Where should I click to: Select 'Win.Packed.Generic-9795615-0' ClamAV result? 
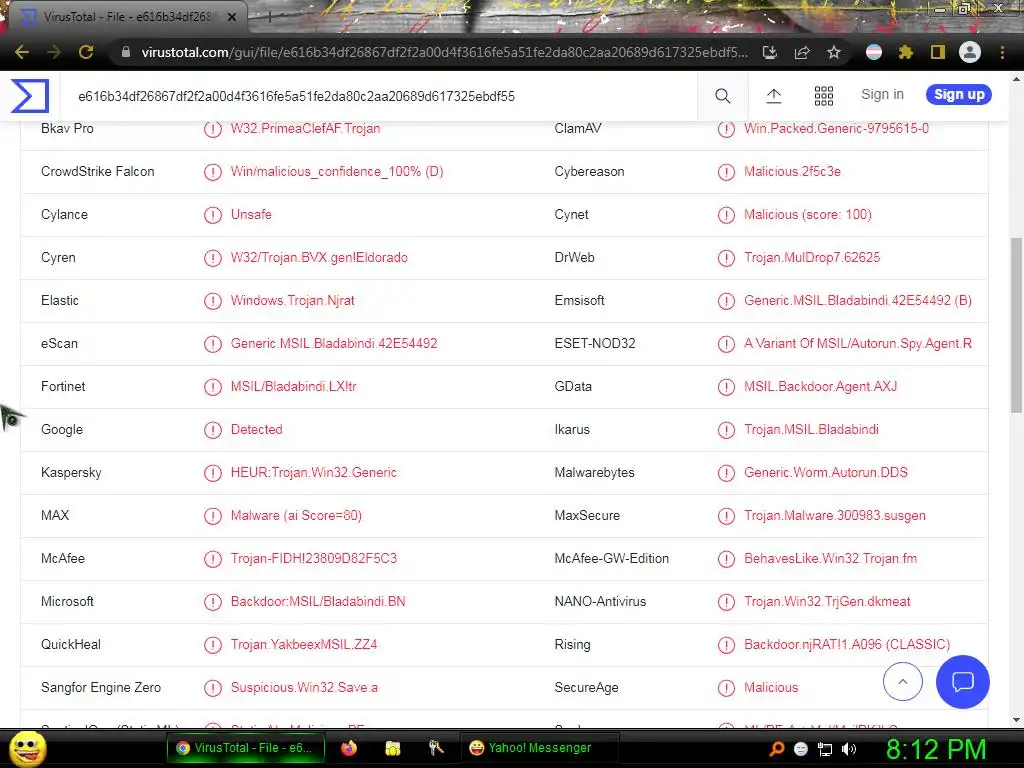point(836,129)
